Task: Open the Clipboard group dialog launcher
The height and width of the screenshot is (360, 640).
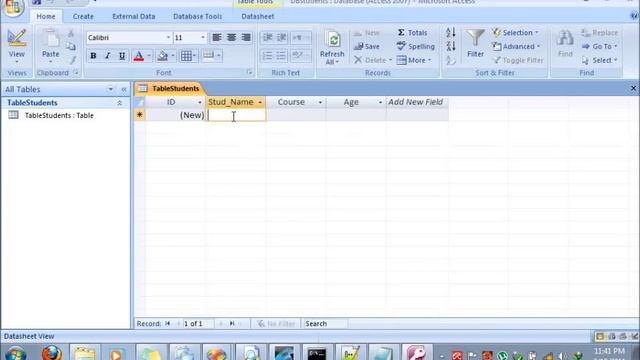Action: pos(76,73)
